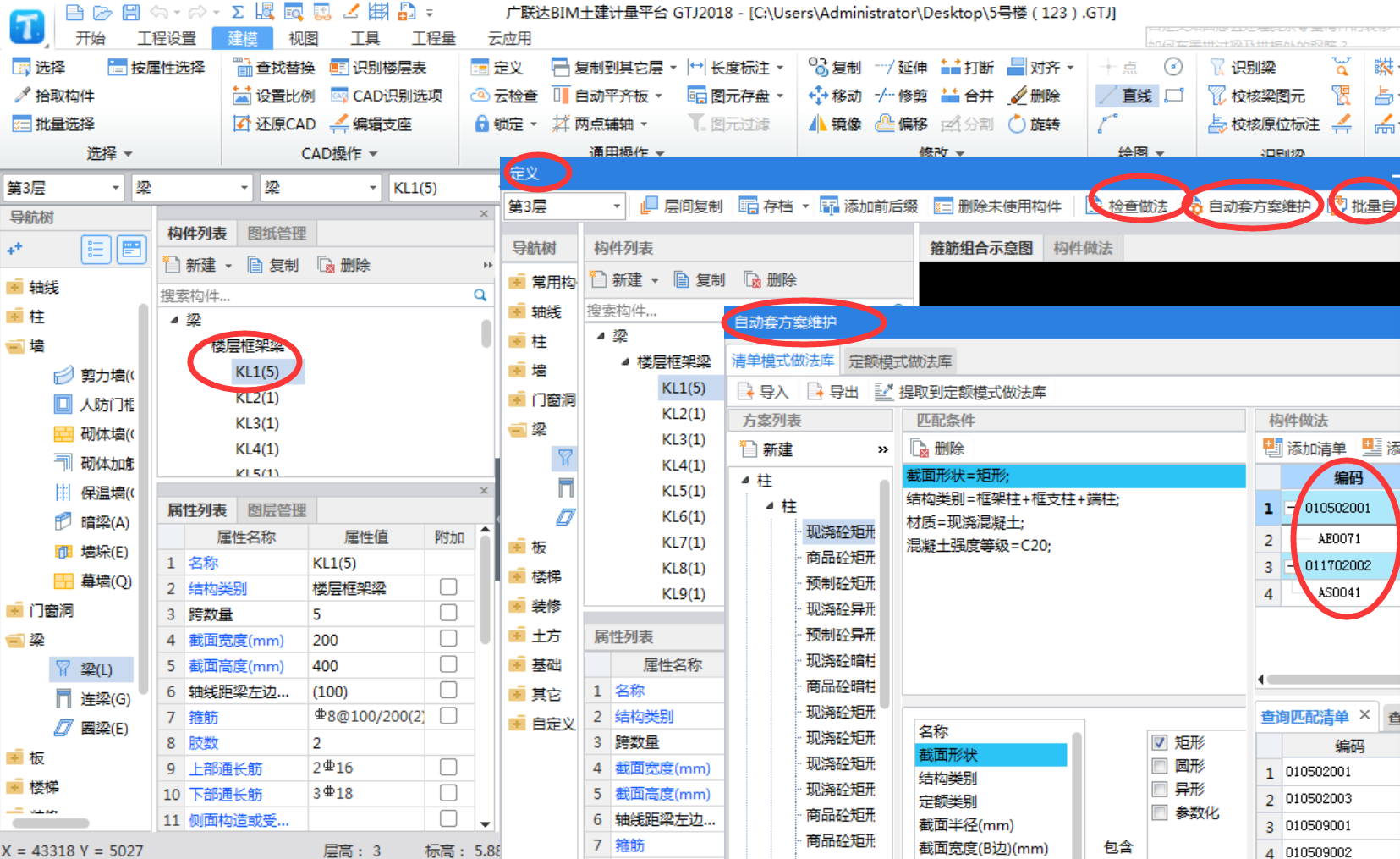Click 层间复制 in 定义 window
The width and height of the screenshot is (1400, 859).
682,206
